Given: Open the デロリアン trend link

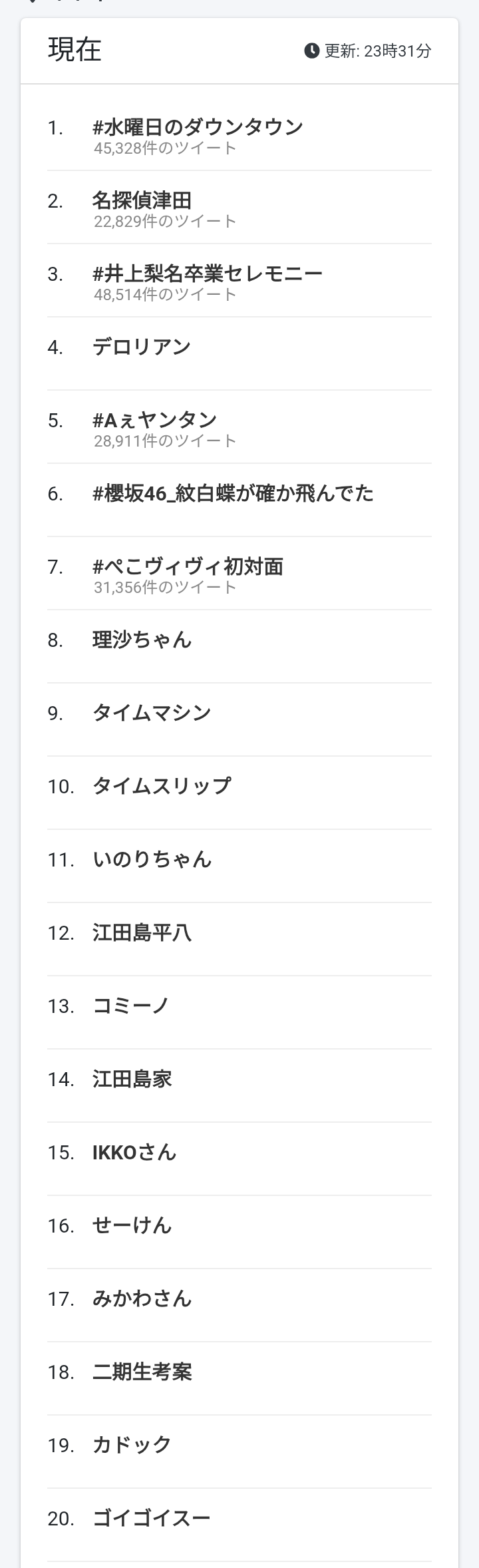Looking at the screenshot, I should coord(142,347).
